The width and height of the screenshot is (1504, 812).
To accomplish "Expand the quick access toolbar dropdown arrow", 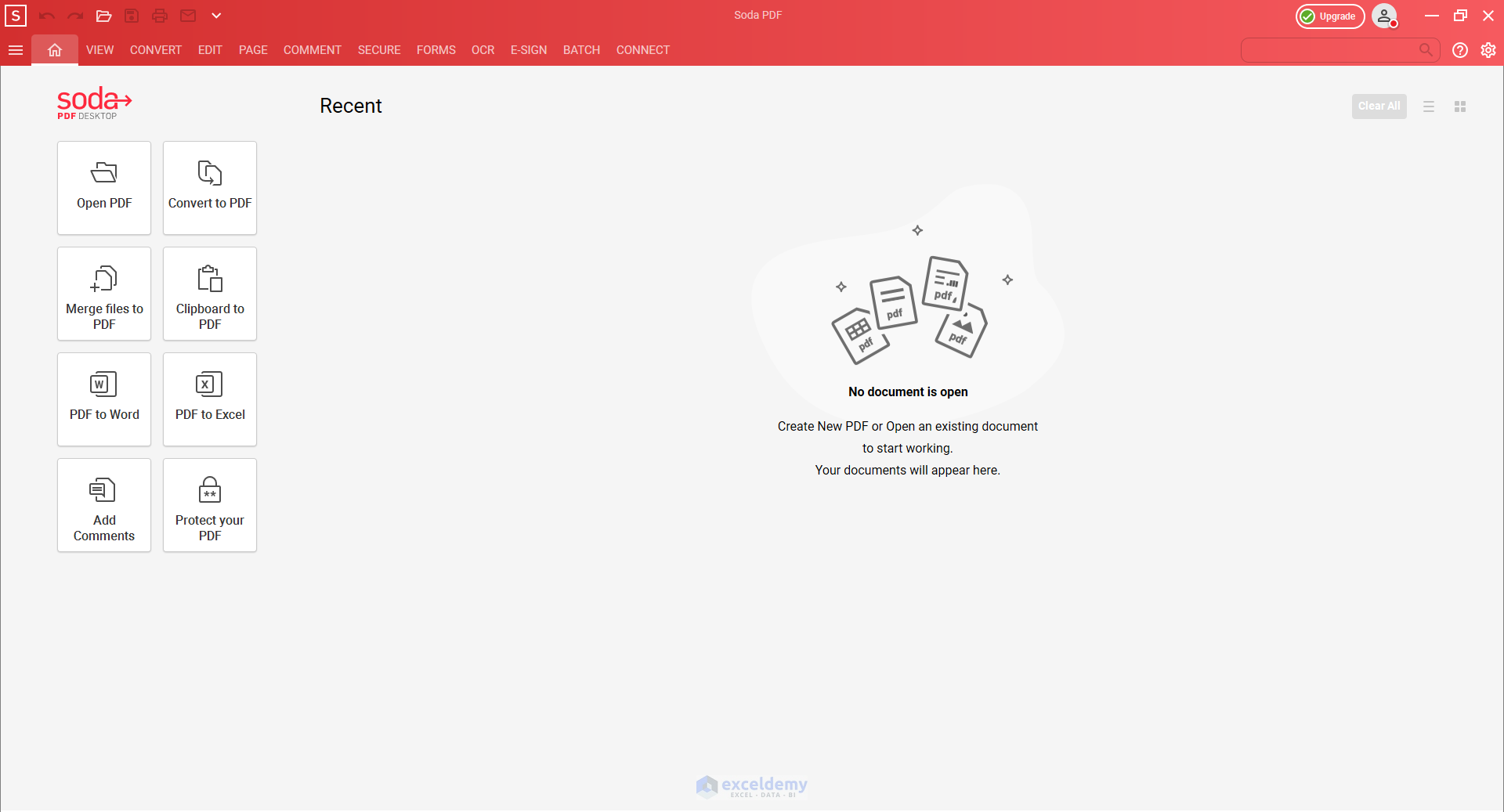I will pos(216,16).
